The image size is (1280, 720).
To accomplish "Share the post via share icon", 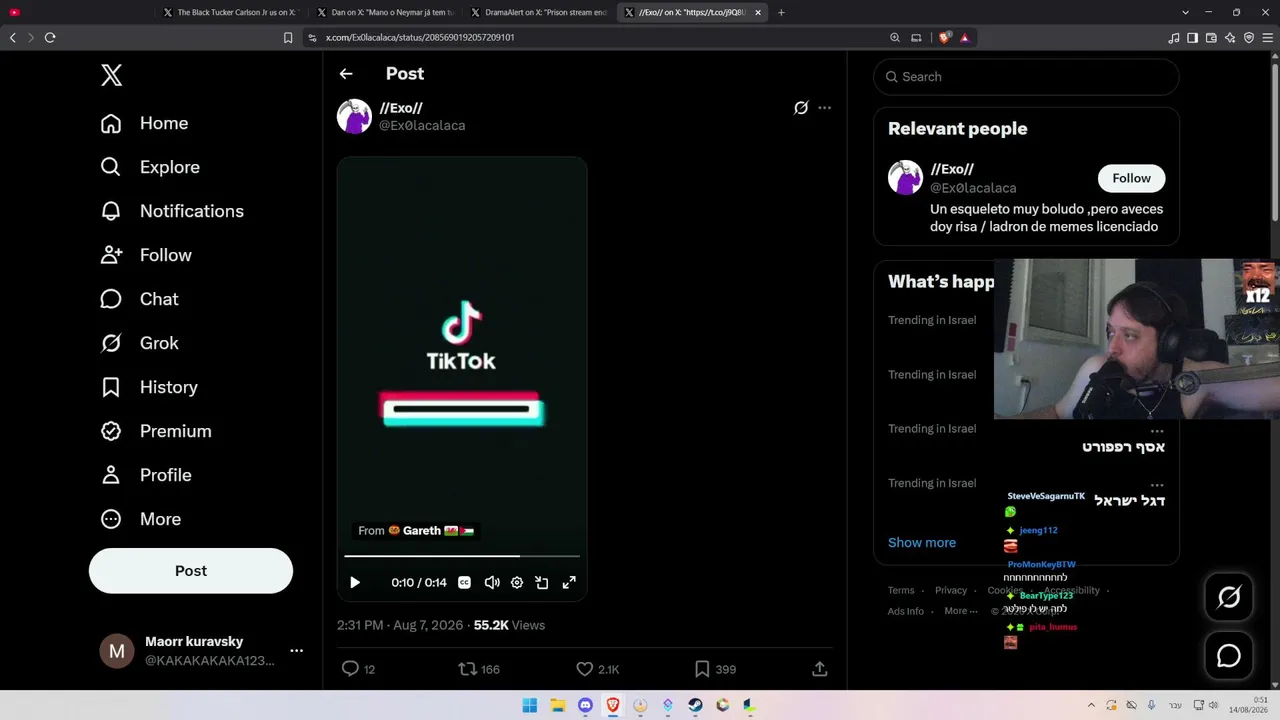I will [x=819, y=669].
